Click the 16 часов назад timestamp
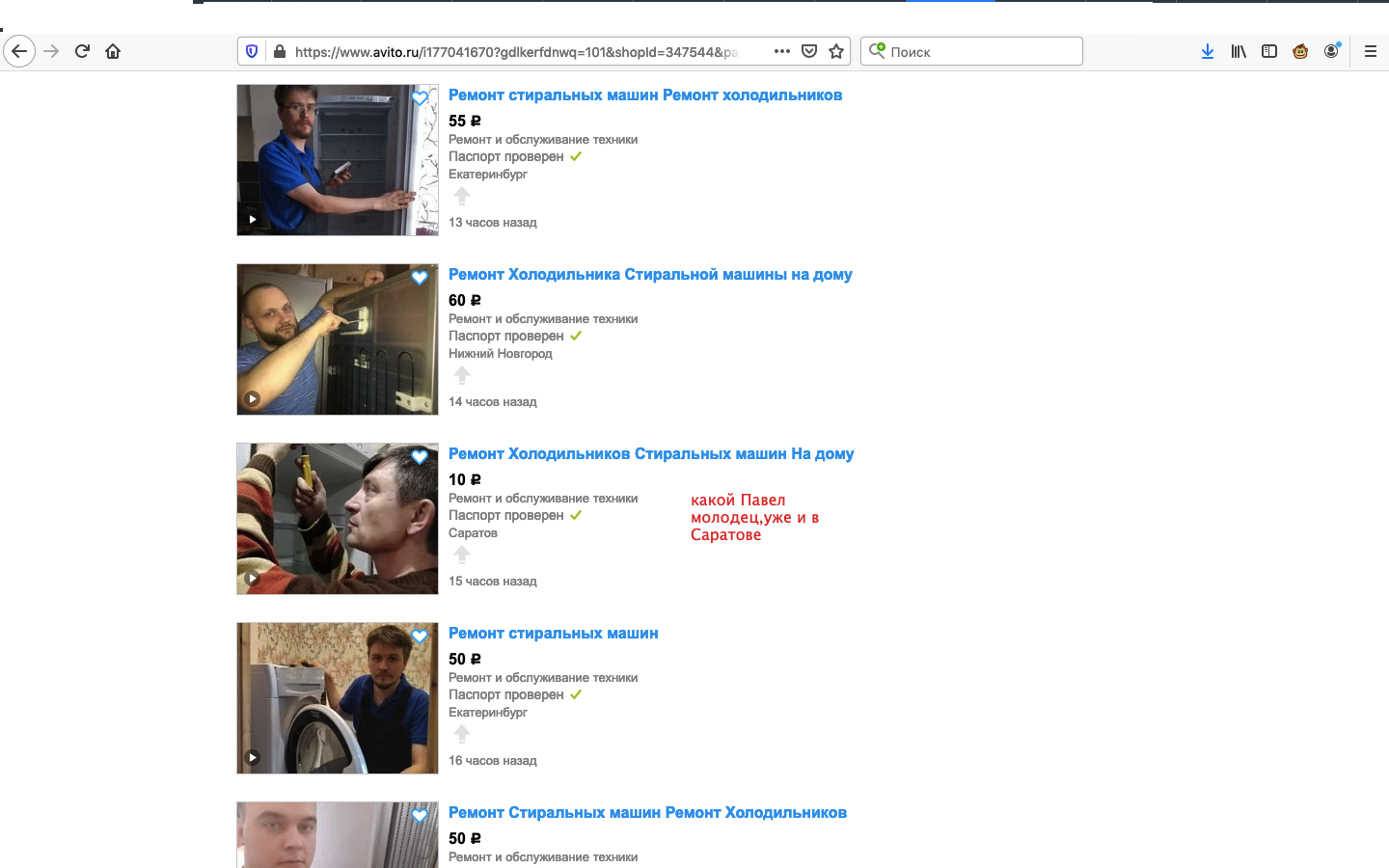The image size is (1389, 868). [493, 761]
